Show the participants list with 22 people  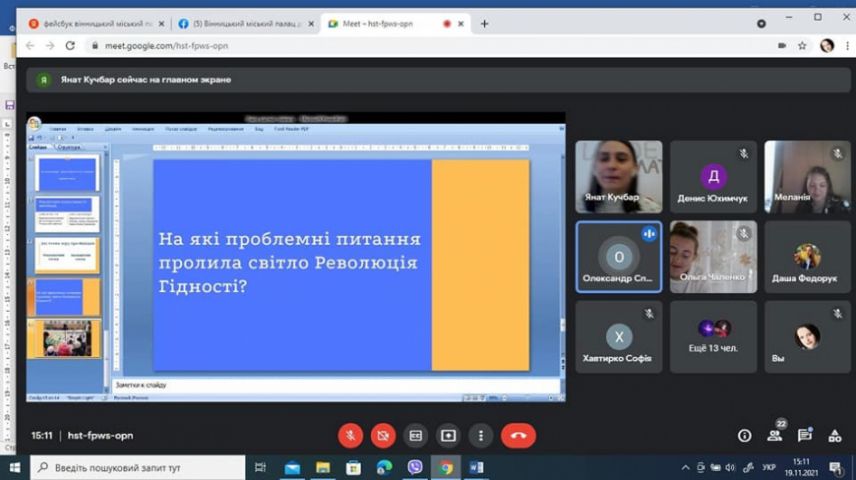(x=775, y=435)
